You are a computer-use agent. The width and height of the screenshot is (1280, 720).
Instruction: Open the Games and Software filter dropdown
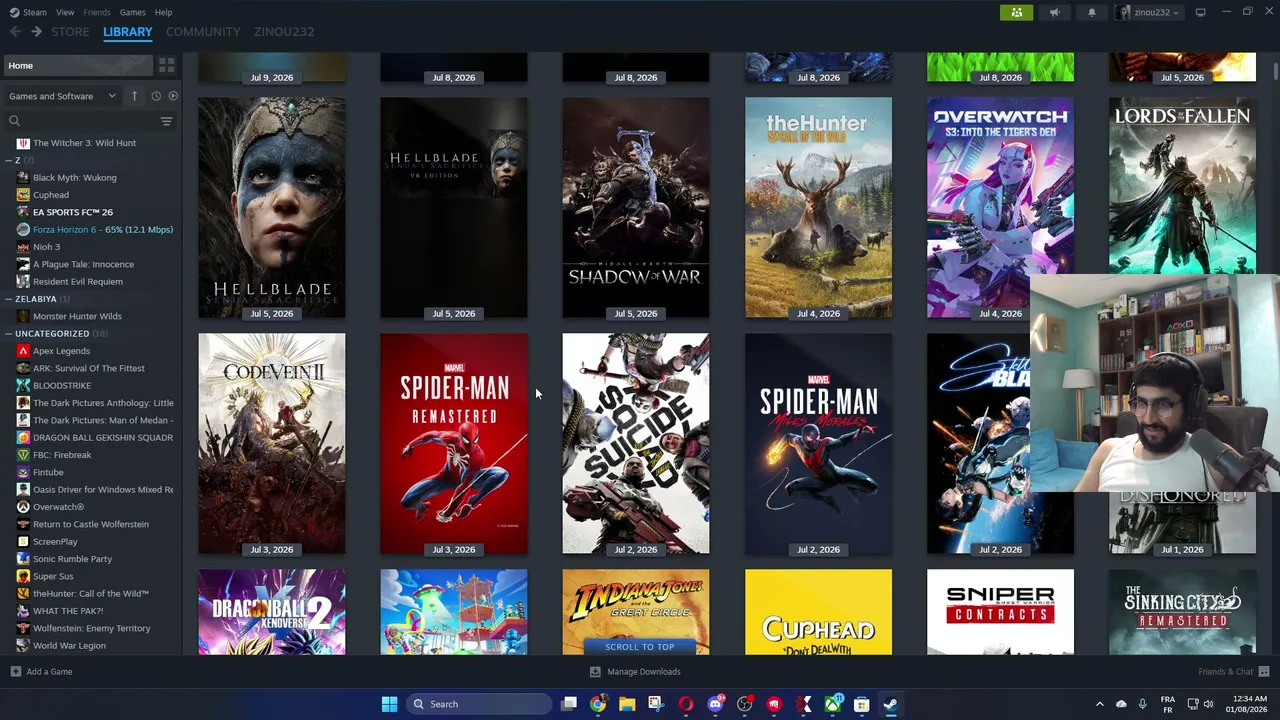click(63, 96)
